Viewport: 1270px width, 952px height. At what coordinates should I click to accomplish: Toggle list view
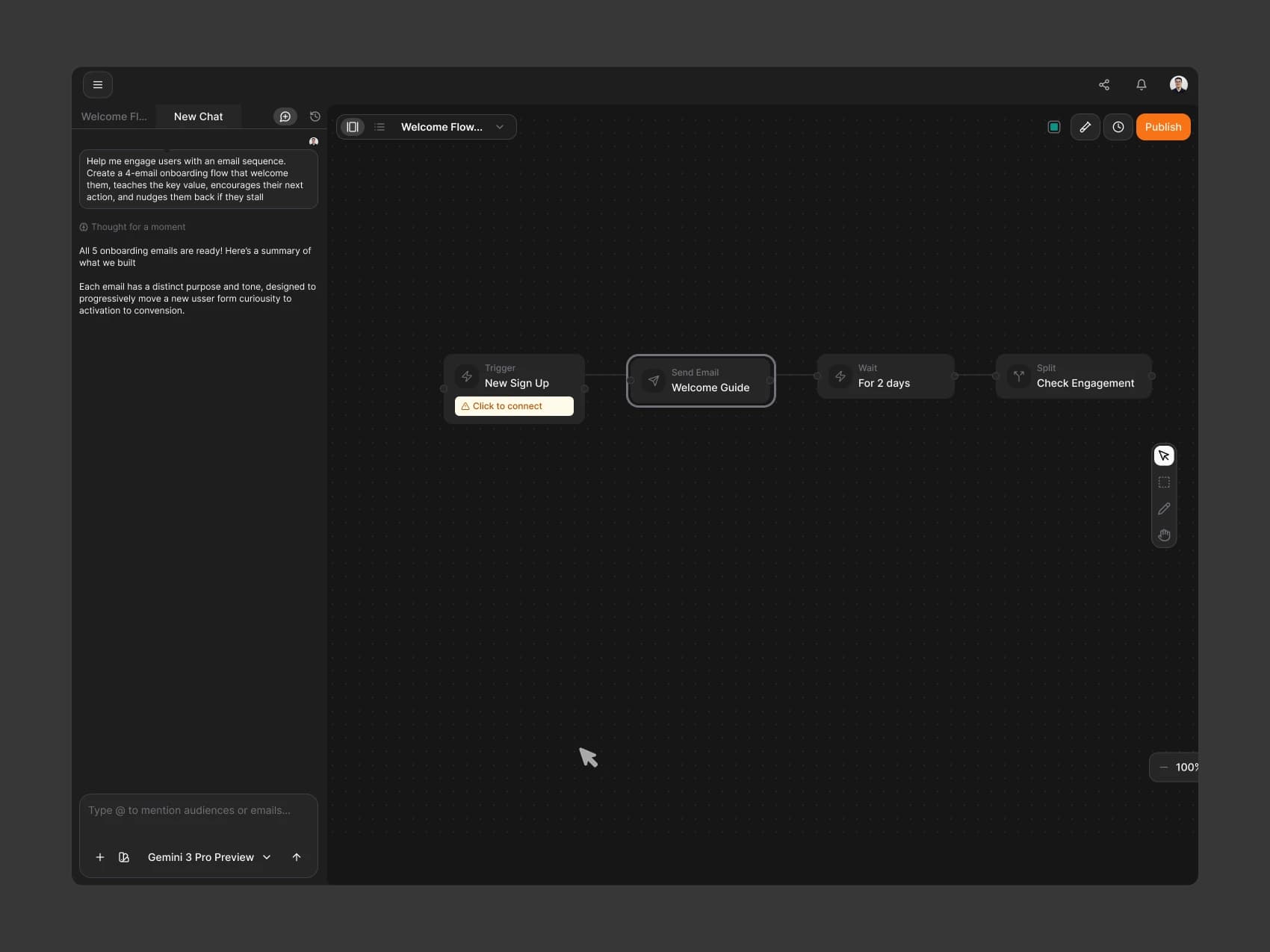pyautogui.click(x=380, y=127)
